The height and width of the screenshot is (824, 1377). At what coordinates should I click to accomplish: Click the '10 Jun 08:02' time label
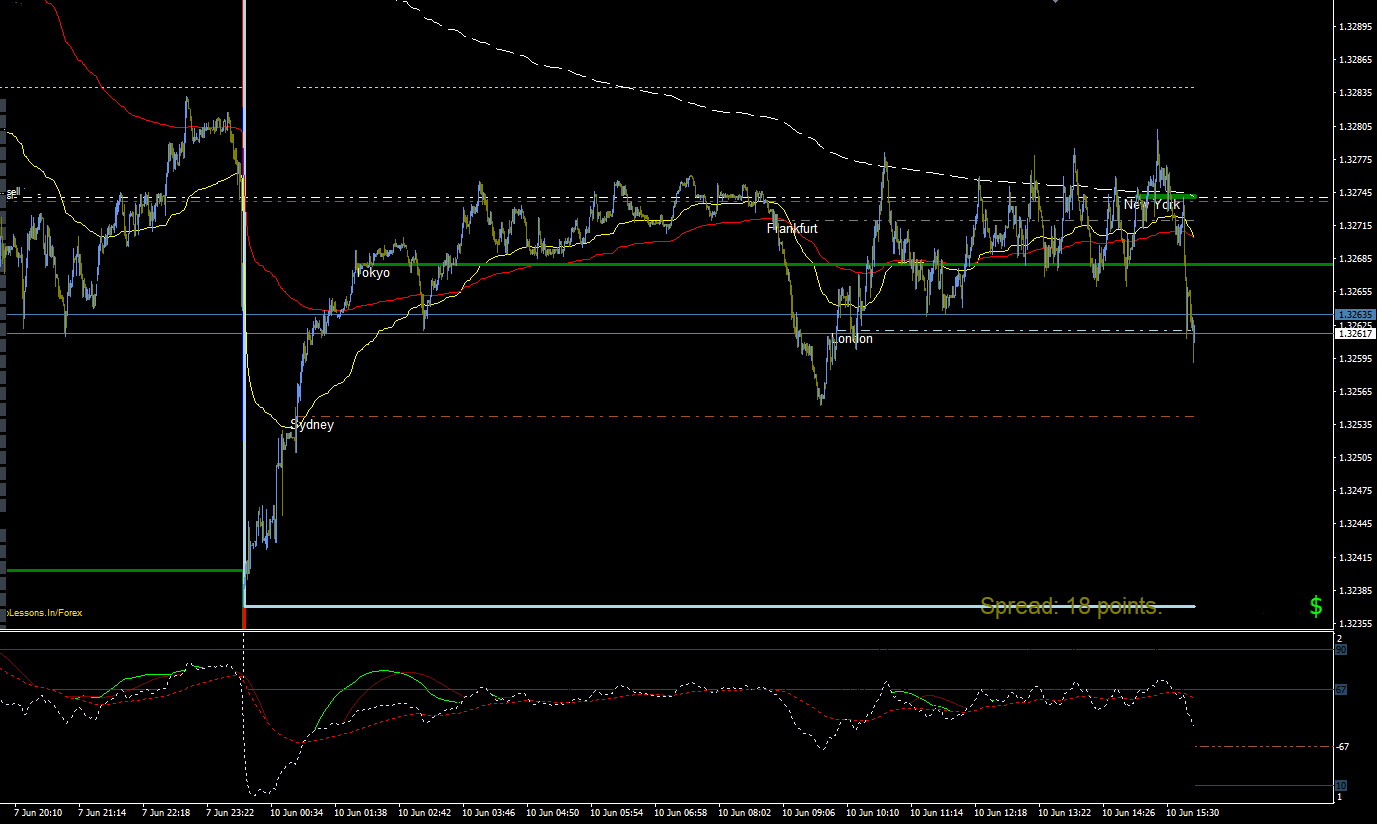point(745,813)
